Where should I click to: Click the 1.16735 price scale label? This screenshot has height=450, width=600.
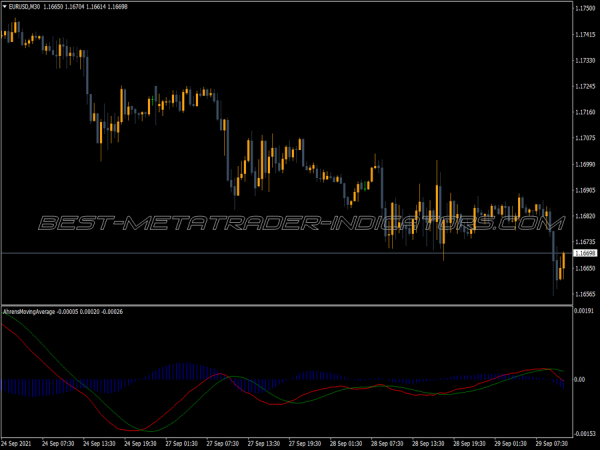585,242
